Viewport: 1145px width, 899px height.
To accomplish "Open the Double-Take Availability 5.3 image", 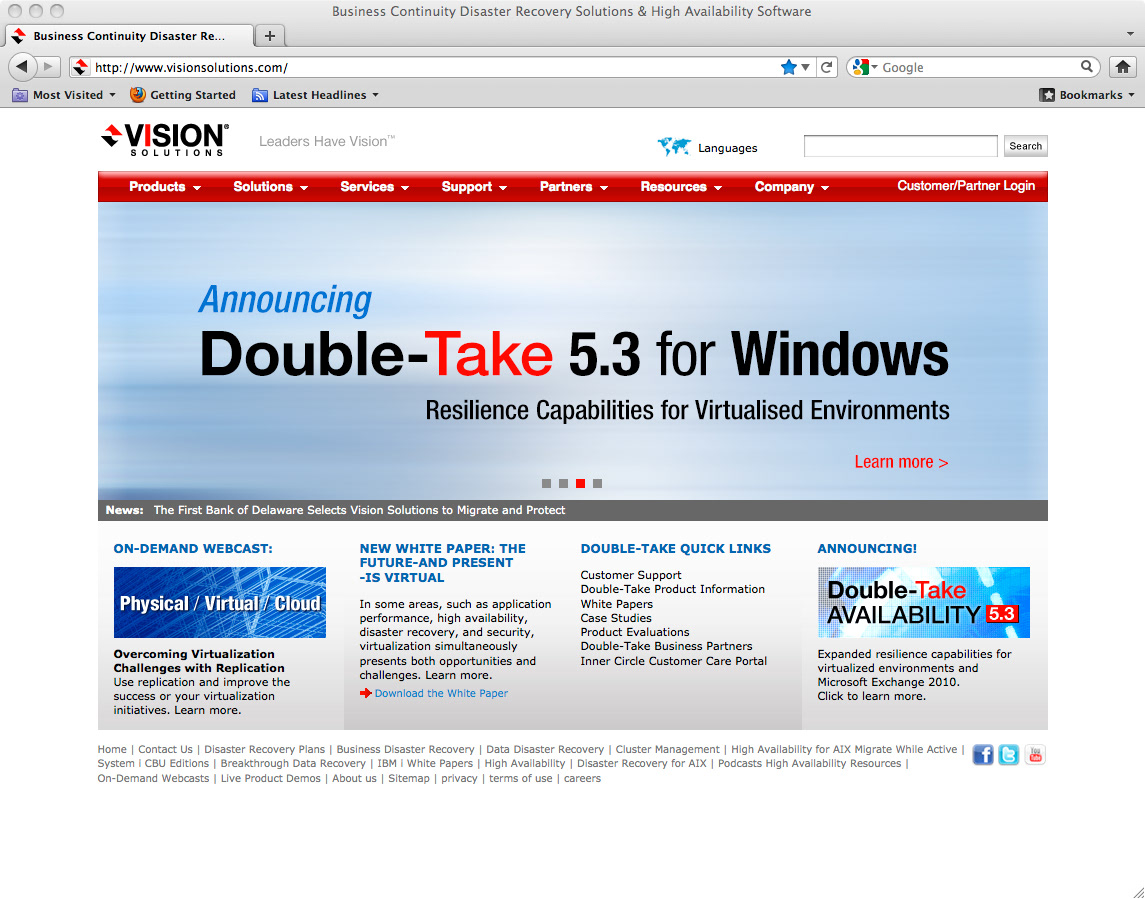I will click(924, 602).
